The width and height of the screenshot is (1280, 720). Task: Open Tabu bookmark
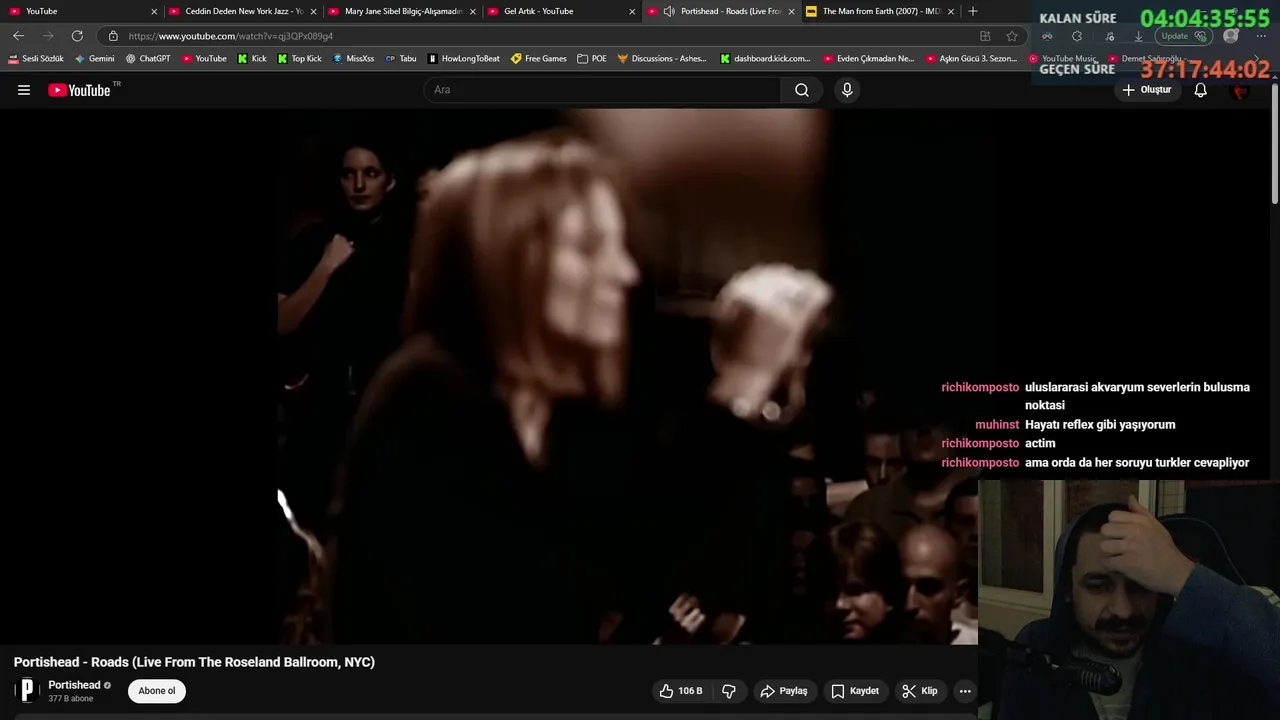click(x=401, y=58)
